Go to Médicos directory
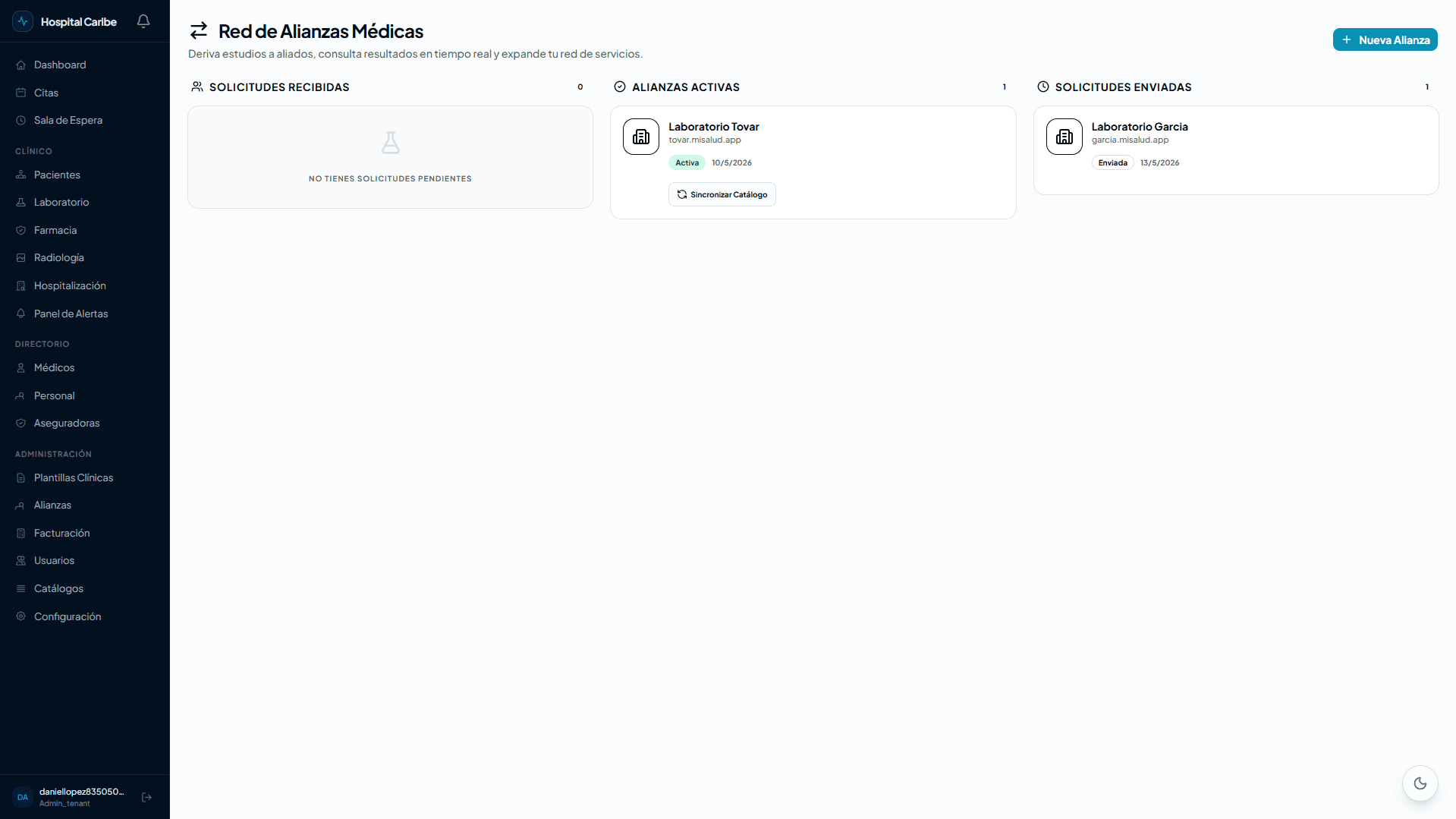1456x819 pixels. [85, 368]
